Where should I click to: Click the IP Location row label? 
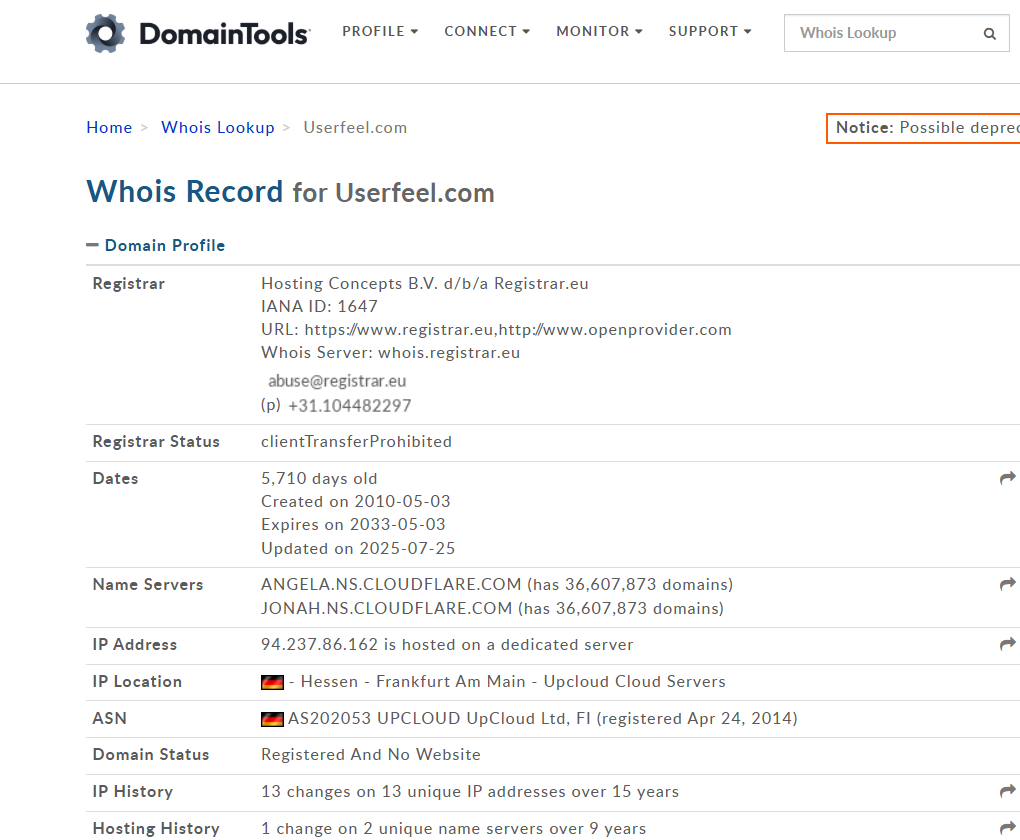[x=137, y=681]
